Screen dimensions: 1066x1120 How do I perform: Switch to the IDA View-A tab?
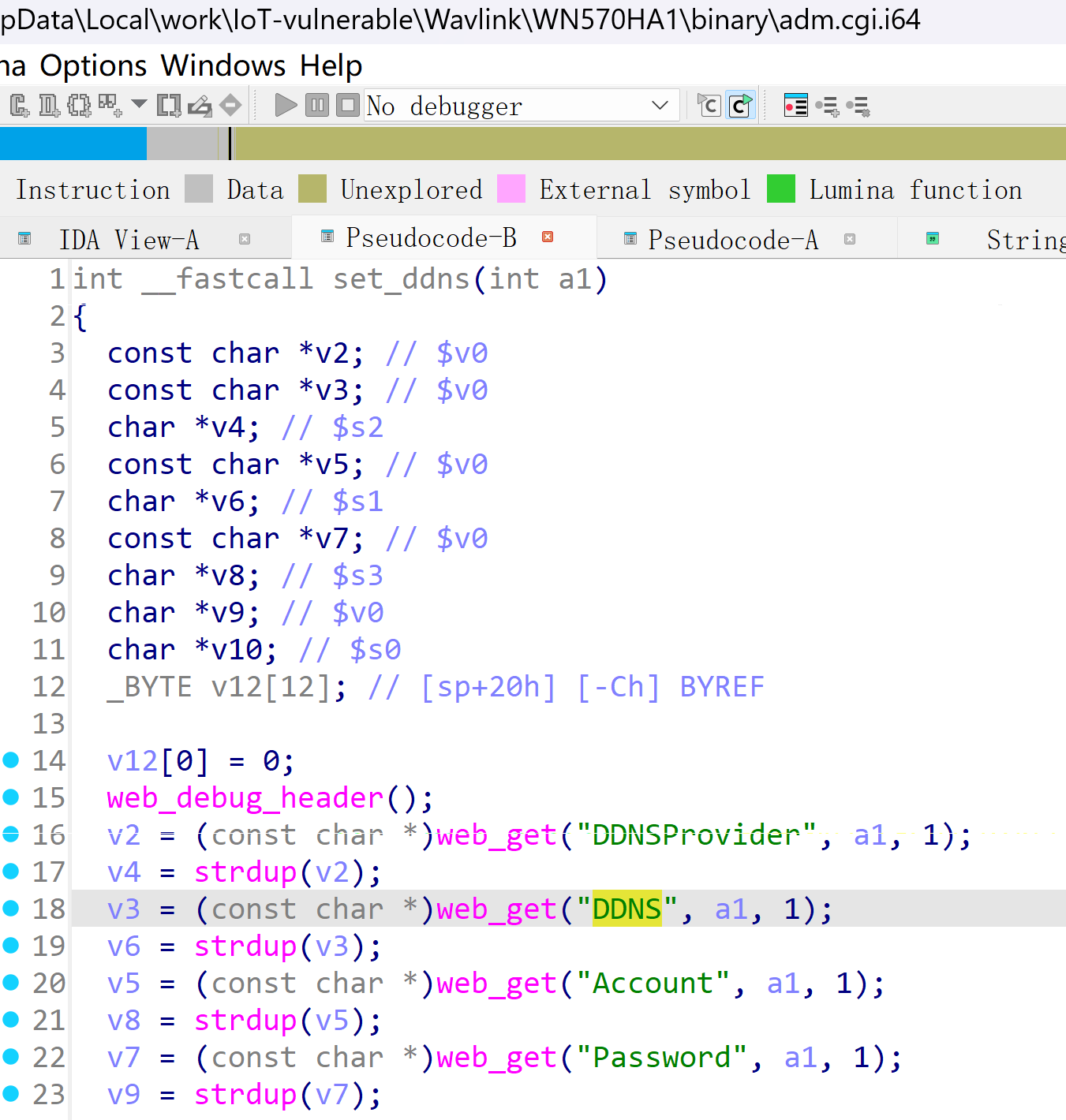(x=129, y=239)
